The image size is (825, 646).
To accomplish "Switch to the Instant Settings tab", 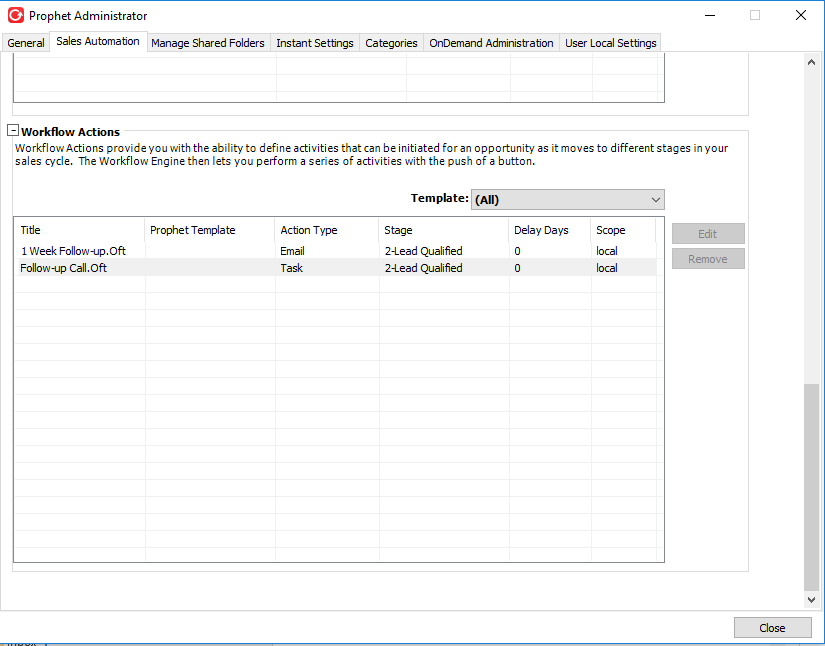I will 315,43.
